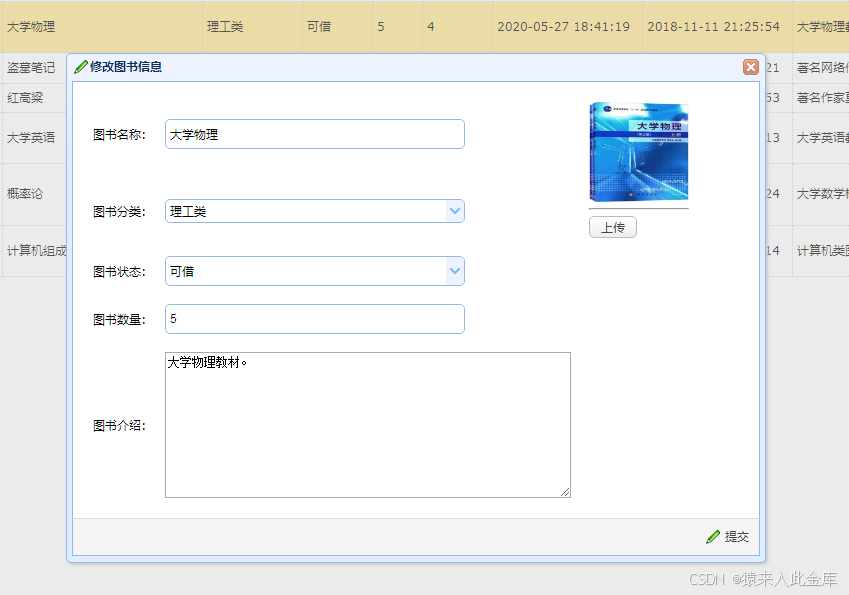
Task: Click the pencil icon in dialog title
Action: tap(81, 67)
